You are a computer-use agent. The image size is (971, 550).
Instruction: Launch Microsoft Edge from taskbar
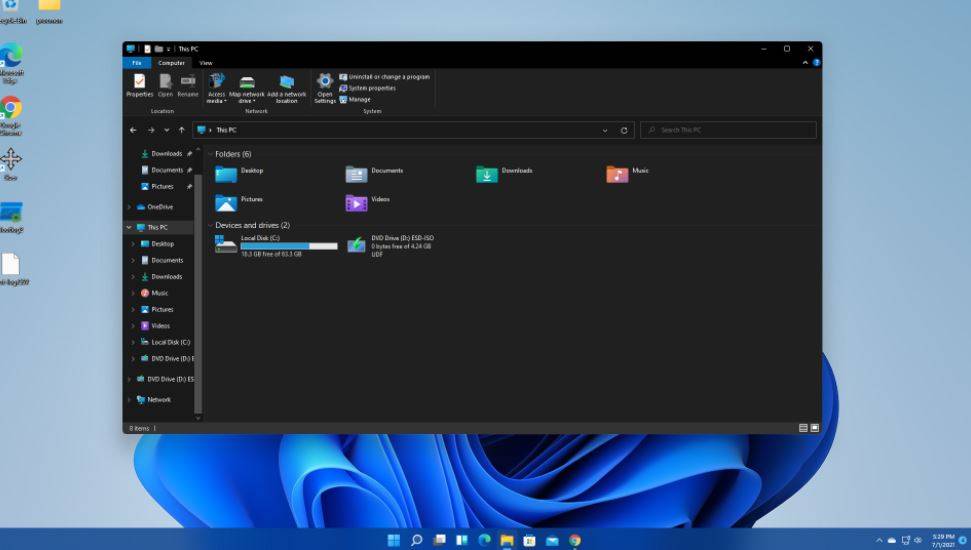click(484, 540)
